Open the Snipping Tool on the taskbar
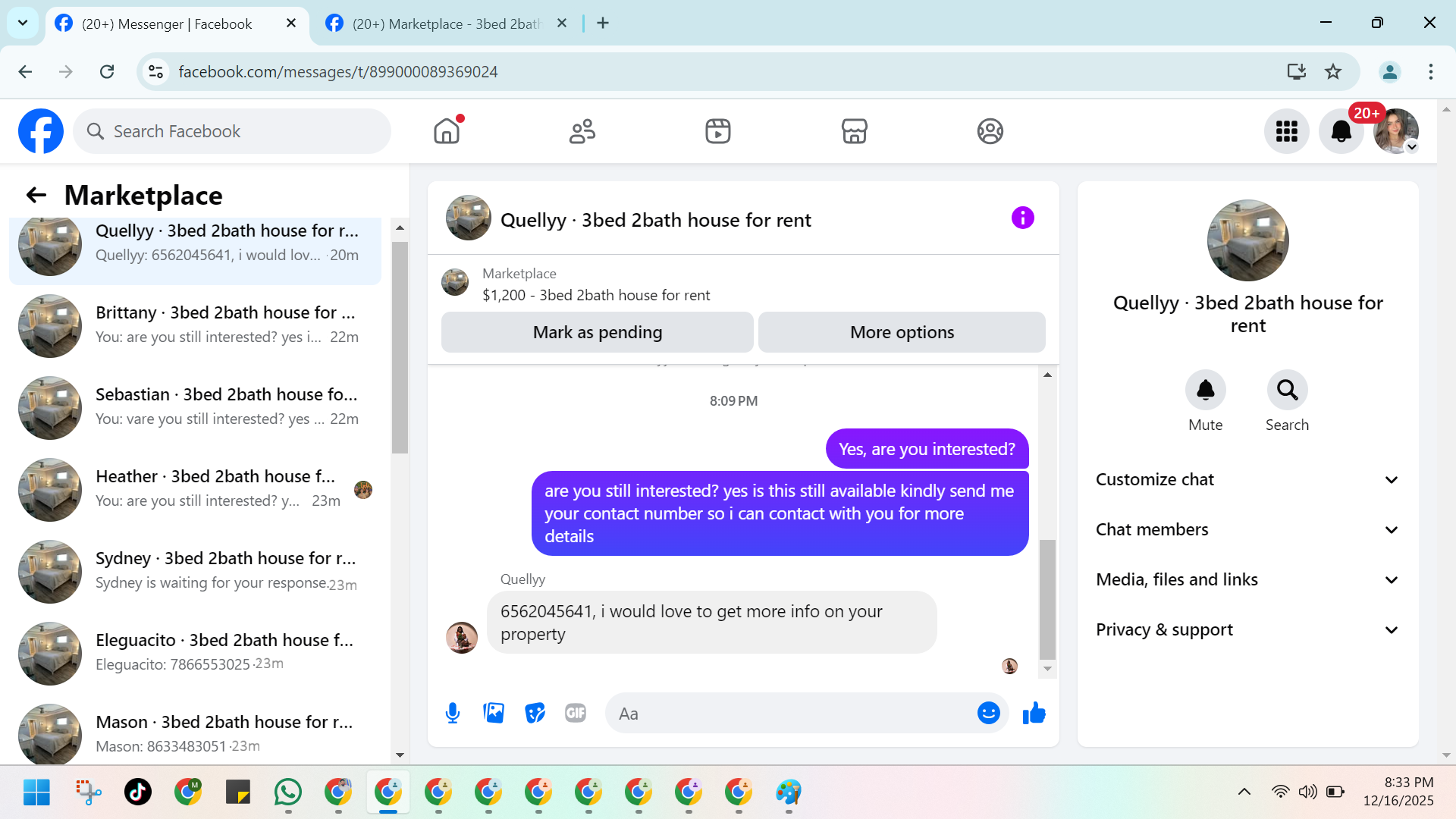The image size is (1456, 819). click(x=88, y=792)
